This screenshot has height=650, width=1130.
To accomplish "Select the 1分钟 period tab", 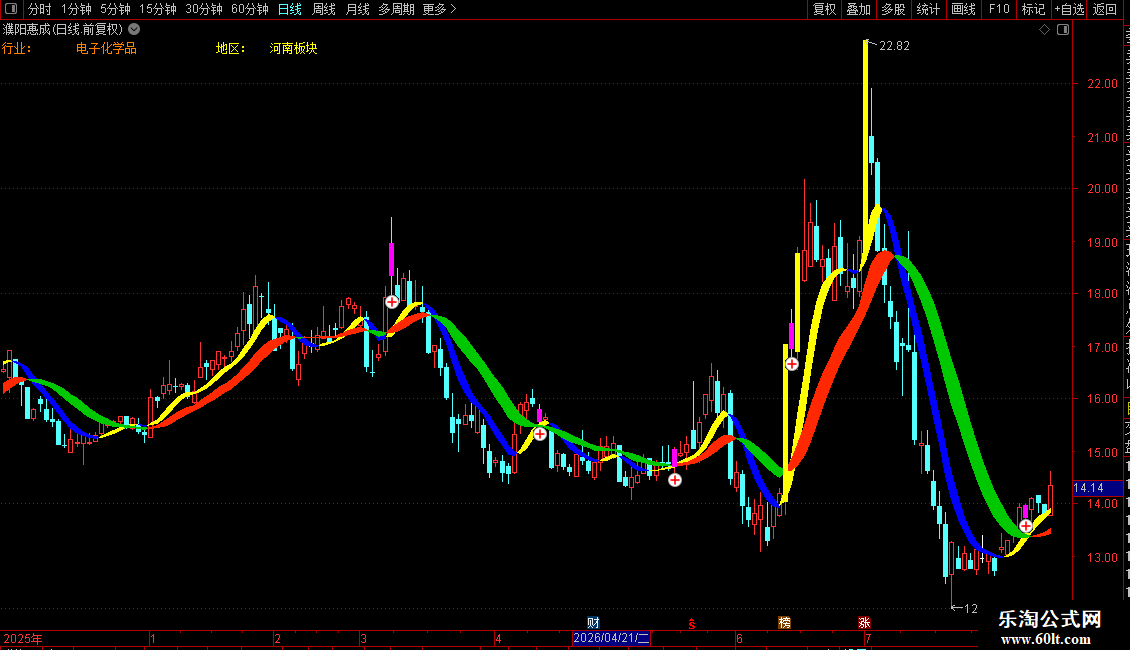I will 76,9.
